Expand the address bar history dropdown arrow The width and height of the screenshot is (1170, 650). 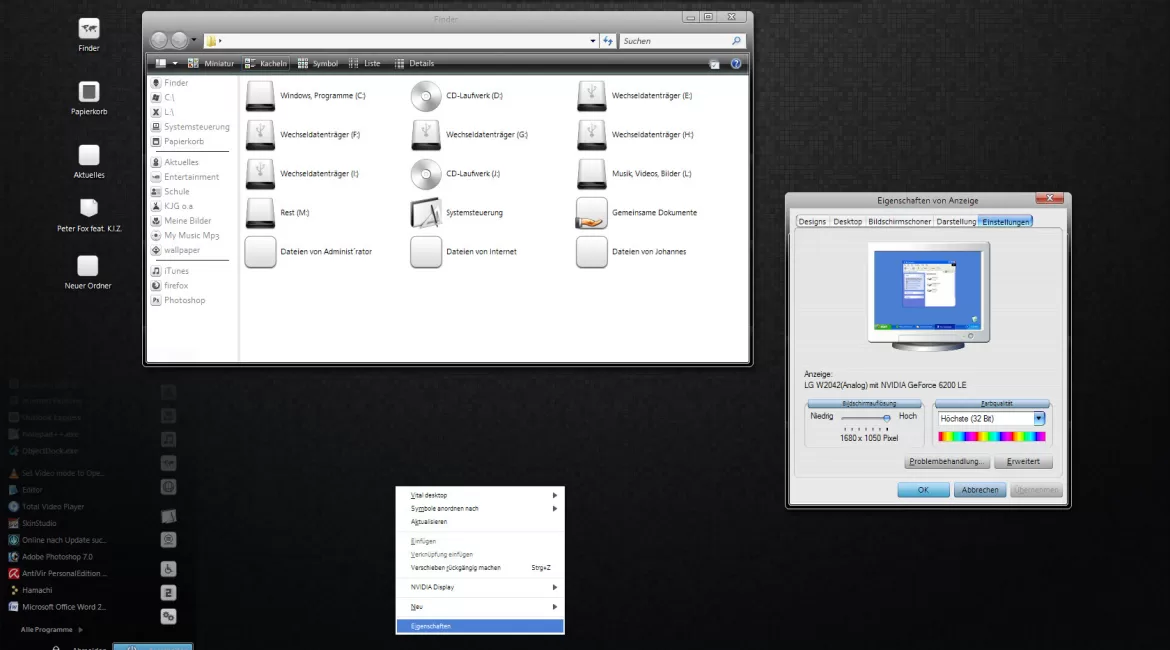593,41
